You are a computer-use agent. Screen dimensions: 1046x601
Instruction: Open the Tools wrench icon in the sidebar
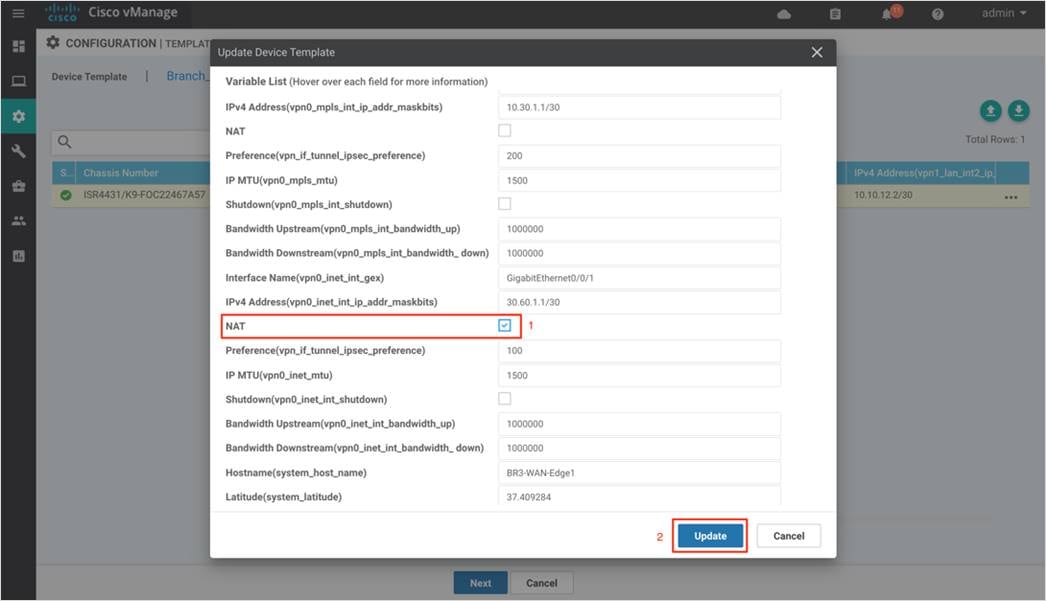19,151
